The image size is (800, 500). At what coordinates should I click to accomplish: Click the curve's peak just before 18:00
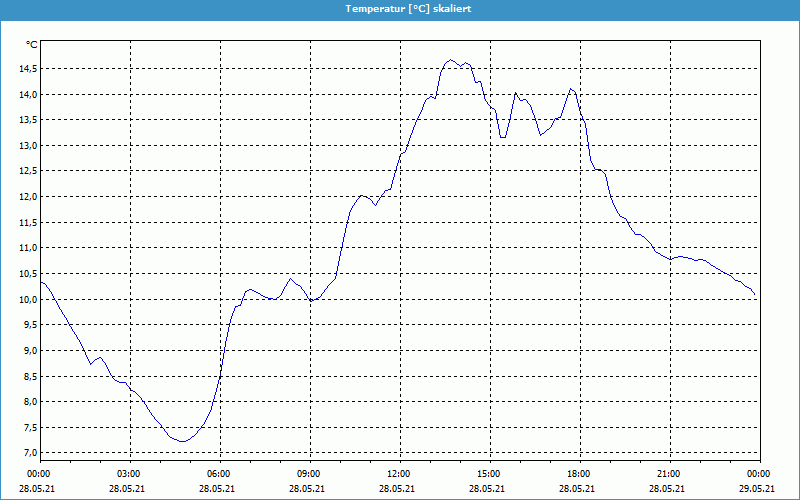pyautogui.click(x=571, y=89)
